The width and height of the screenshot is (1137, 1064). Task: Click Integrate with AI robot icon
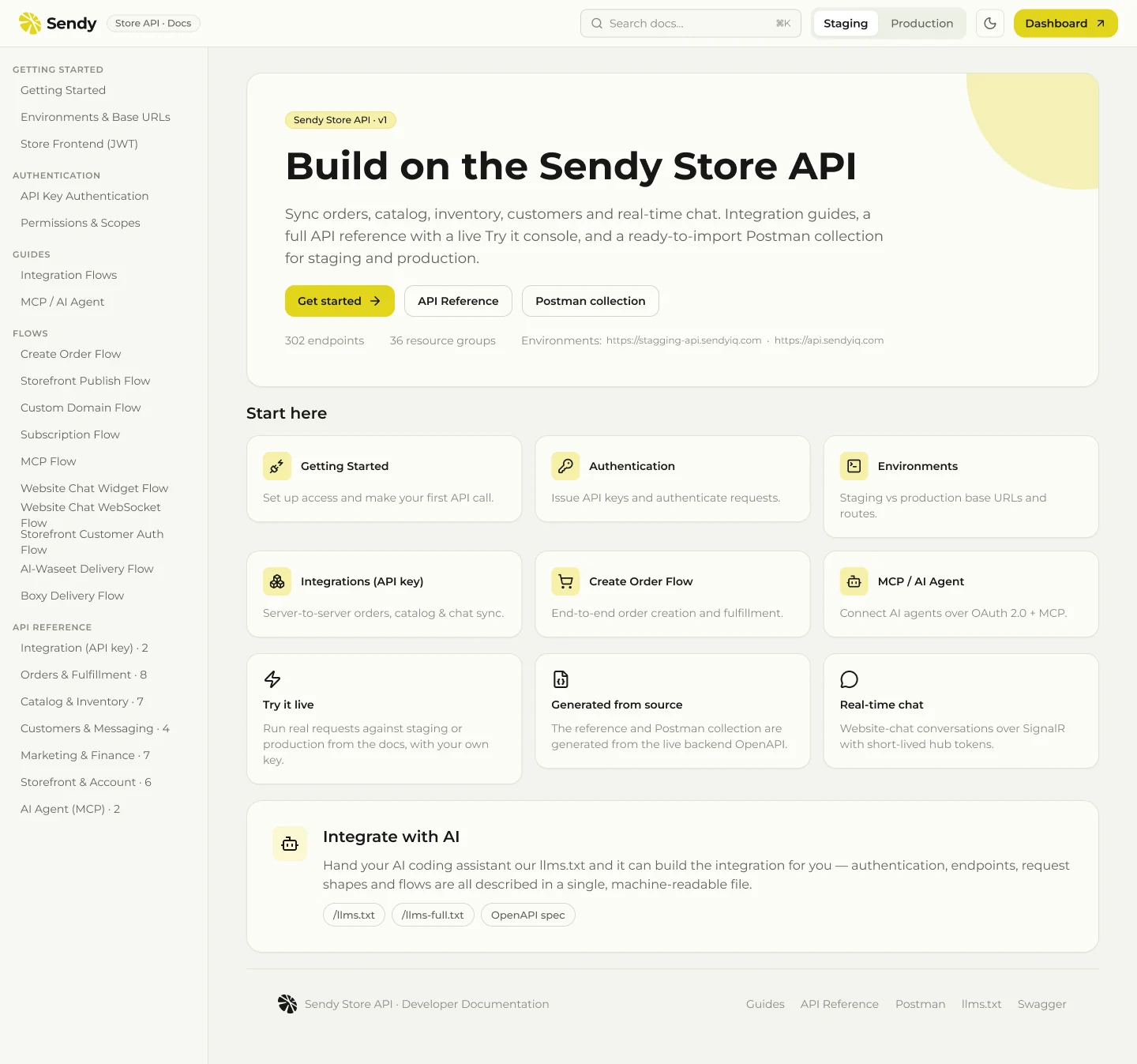290,844
